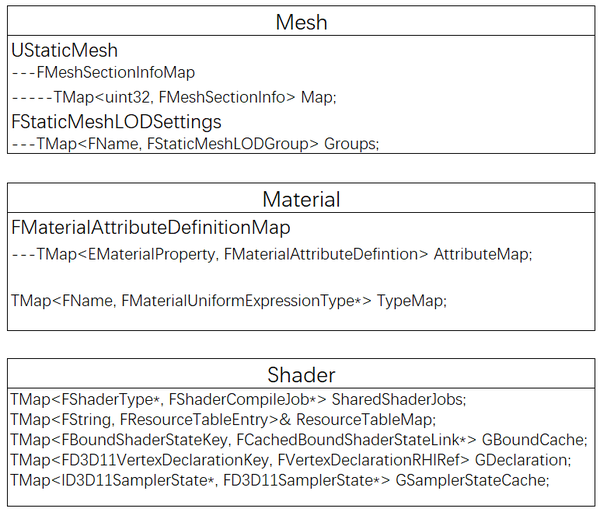Viewport: 600px width, 512px height.
Task: Select the GBoundCache declaration line
Action: pyautogui.click(x=298, y=440)
